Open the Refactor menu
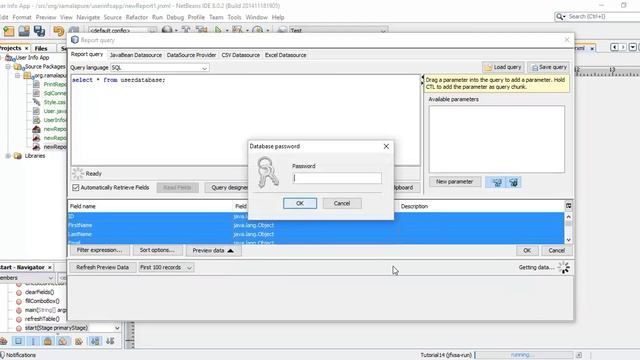 click(x=137, y=17)
